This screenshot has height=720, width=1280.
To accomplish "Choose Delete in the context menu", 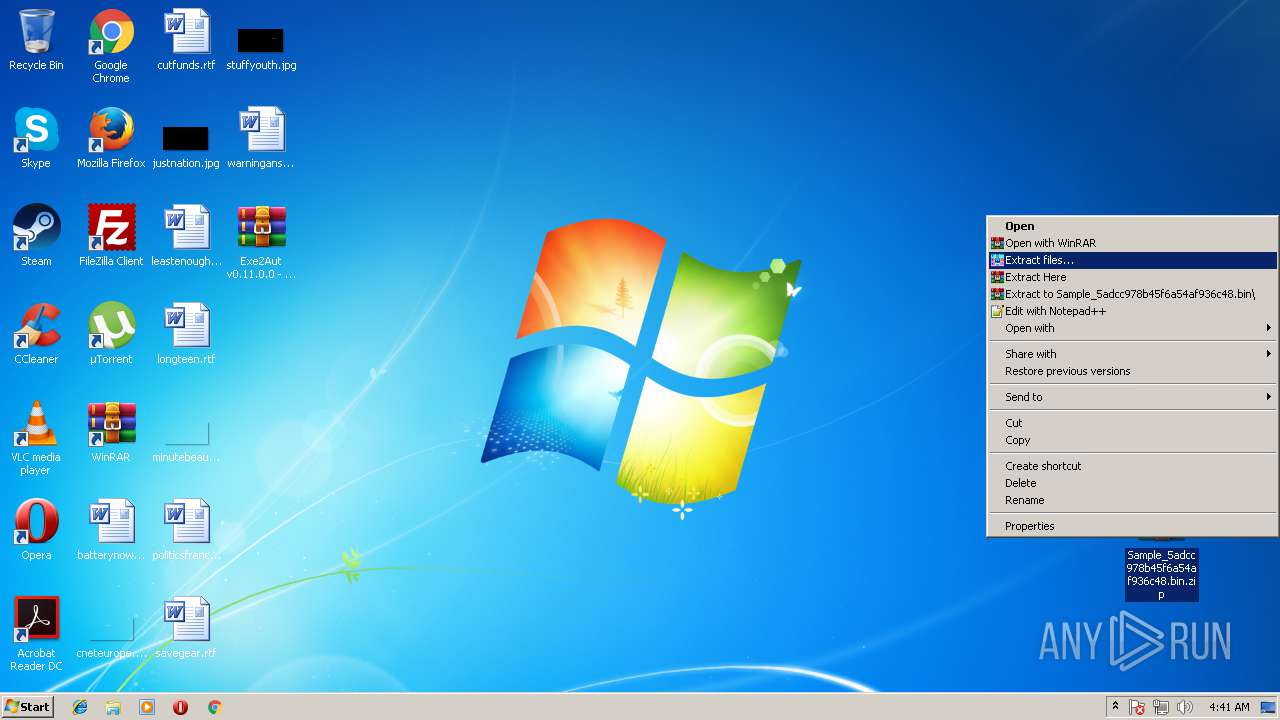I will 1132,483.
